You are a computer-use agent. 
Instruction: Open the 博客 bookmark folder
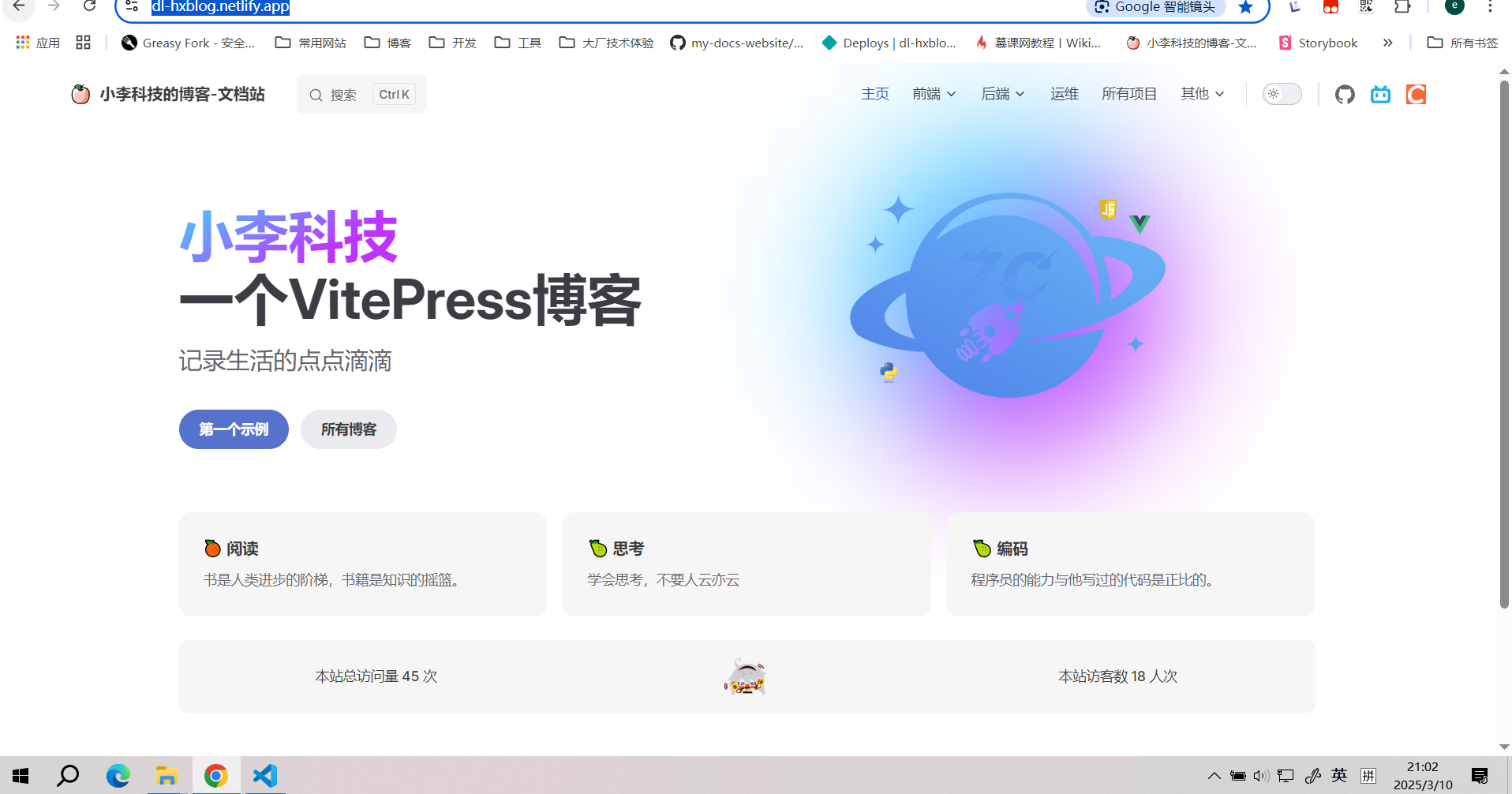[387, 43]
